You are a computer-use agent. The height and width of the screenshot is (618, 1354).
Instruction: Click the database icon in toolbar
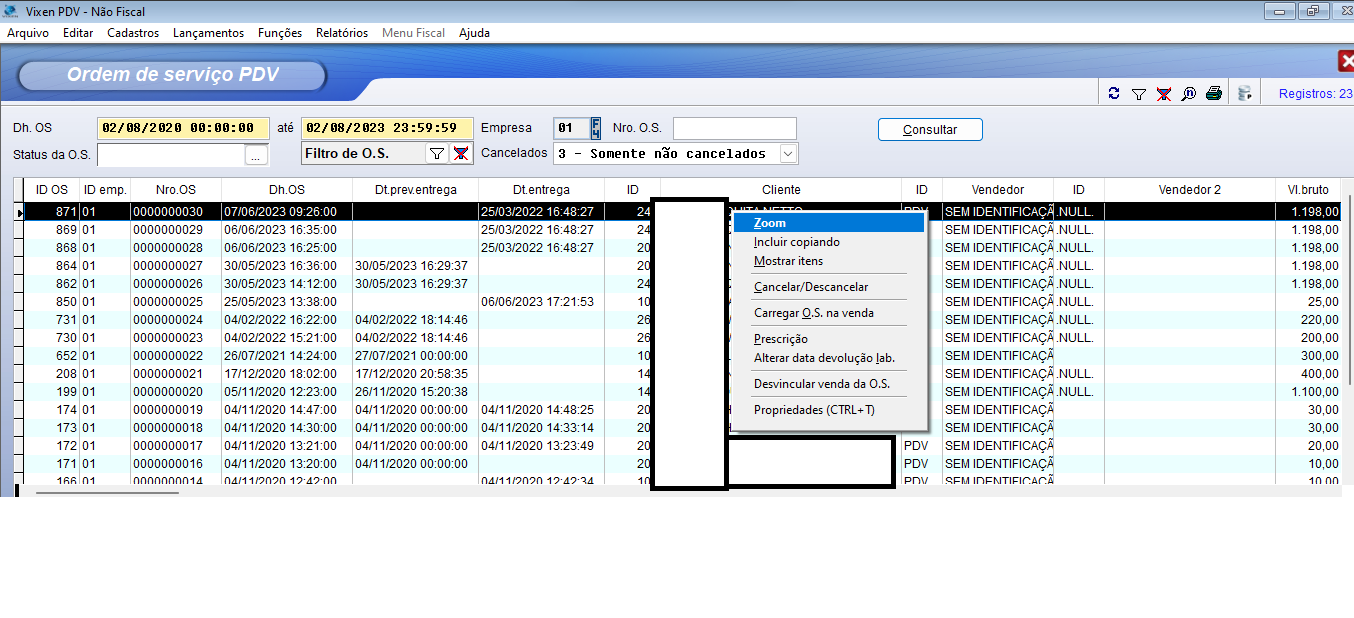point(1244,94)
